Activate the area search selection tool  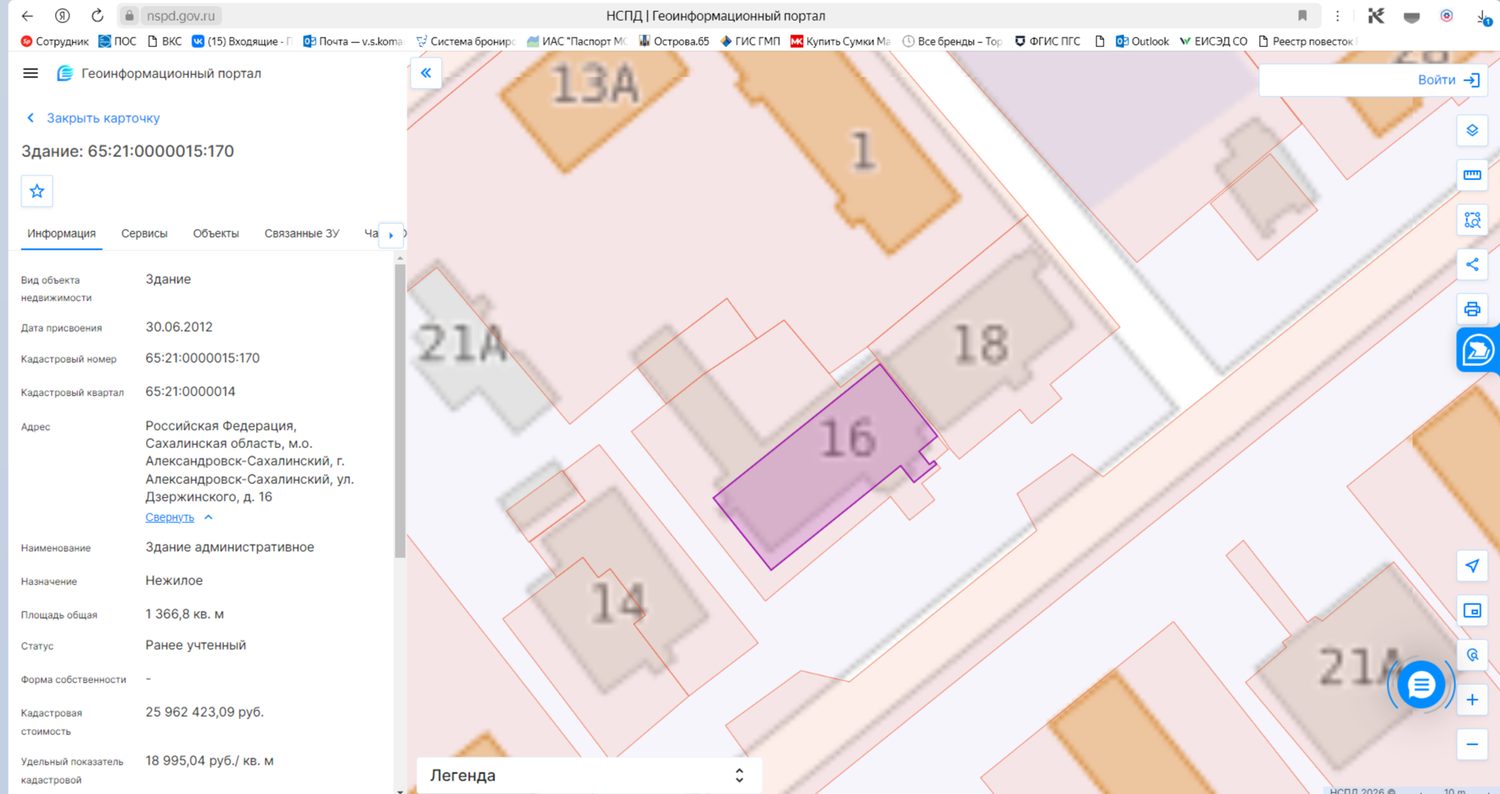(x=1472, y=220)
